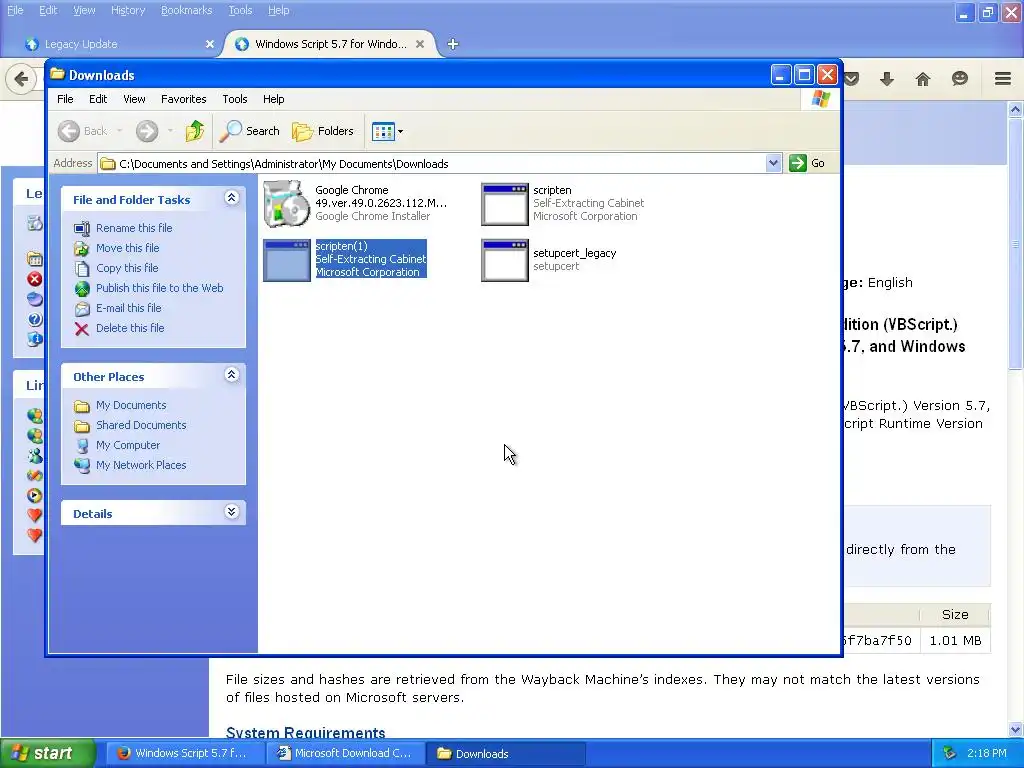1024x768 pixels.
Task: Click the Copy this file icon
Action: click(82, 268)
